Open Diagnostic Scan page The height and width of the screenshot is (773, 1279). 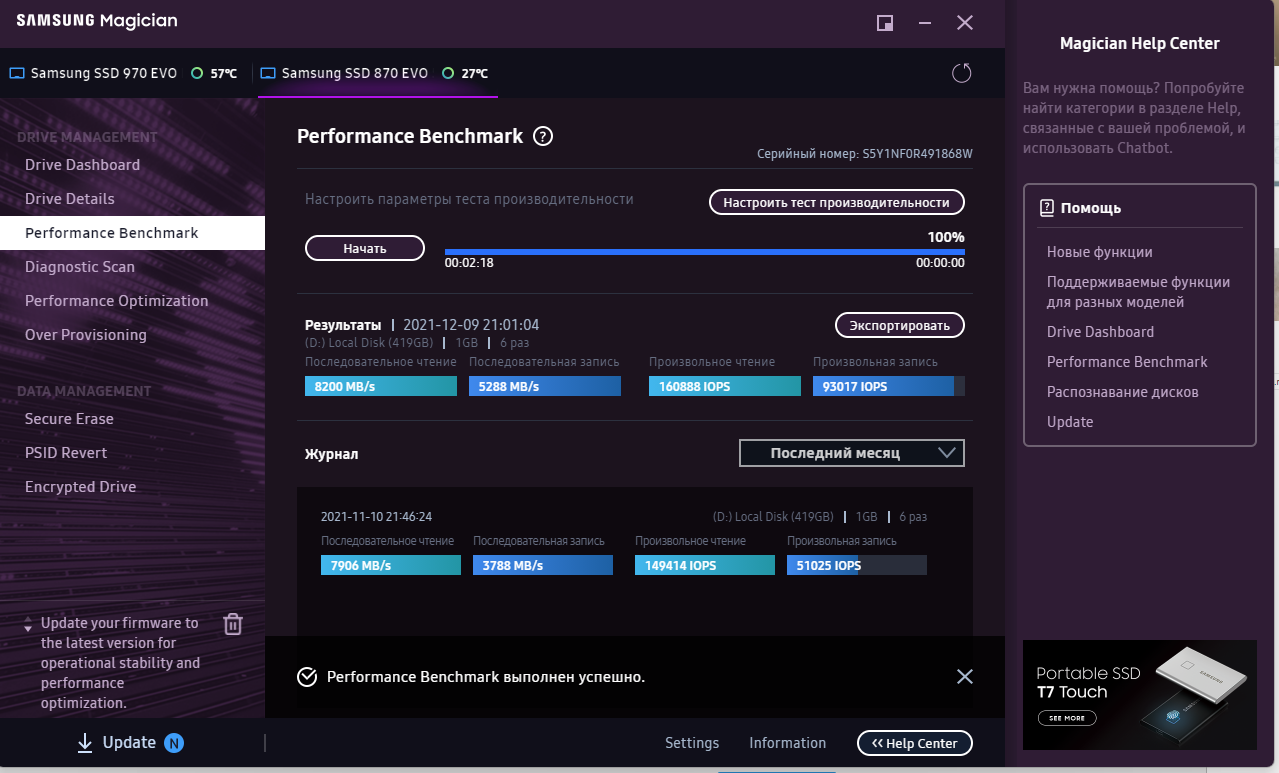80,267
